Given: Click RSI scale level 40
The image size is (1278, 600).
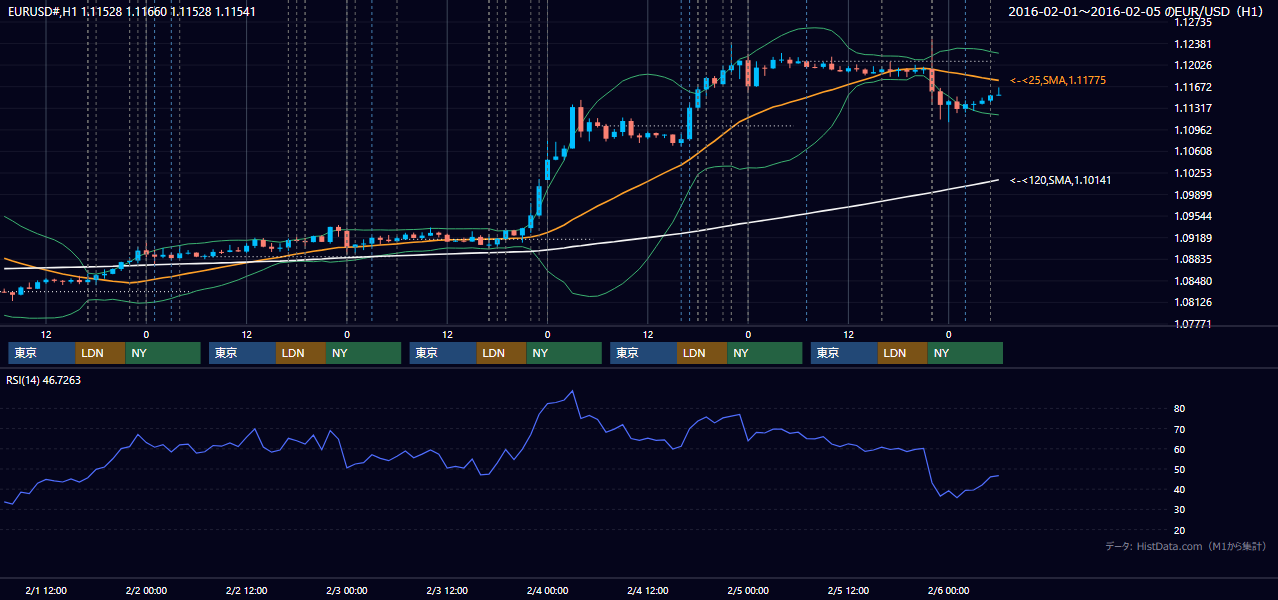Looking at the screenshot, I should [1180, 489].
